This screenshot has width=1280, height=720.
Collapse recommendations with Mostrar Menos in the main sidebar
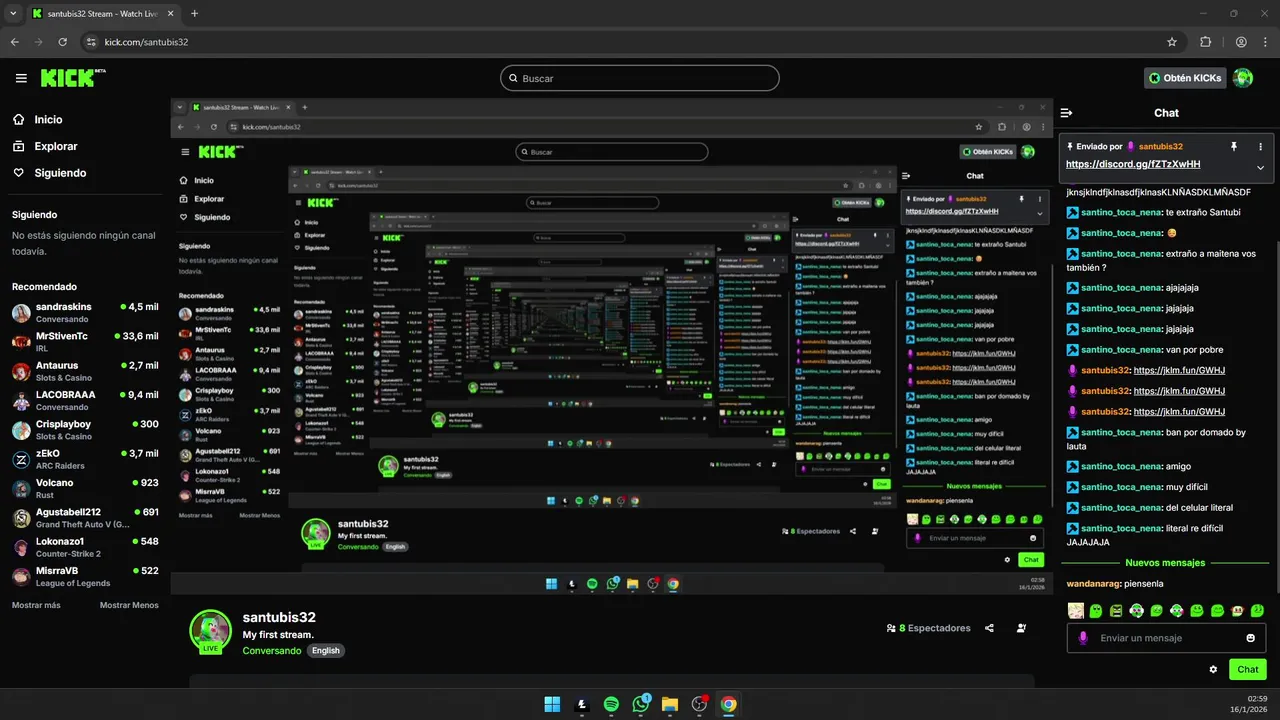pos(129,605)
